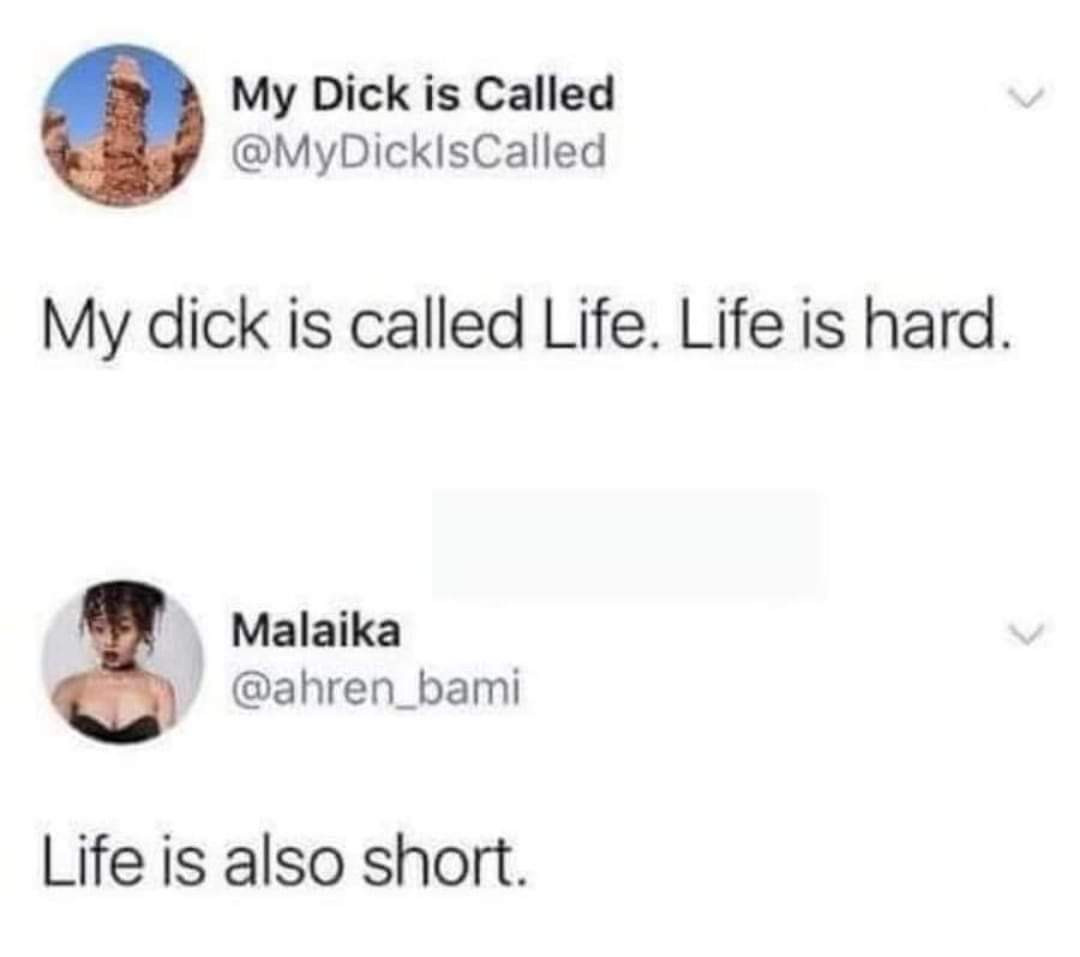Select the word Called in top display name
Viewport: 1080px width, 957px height.
[x=544, y=94]
